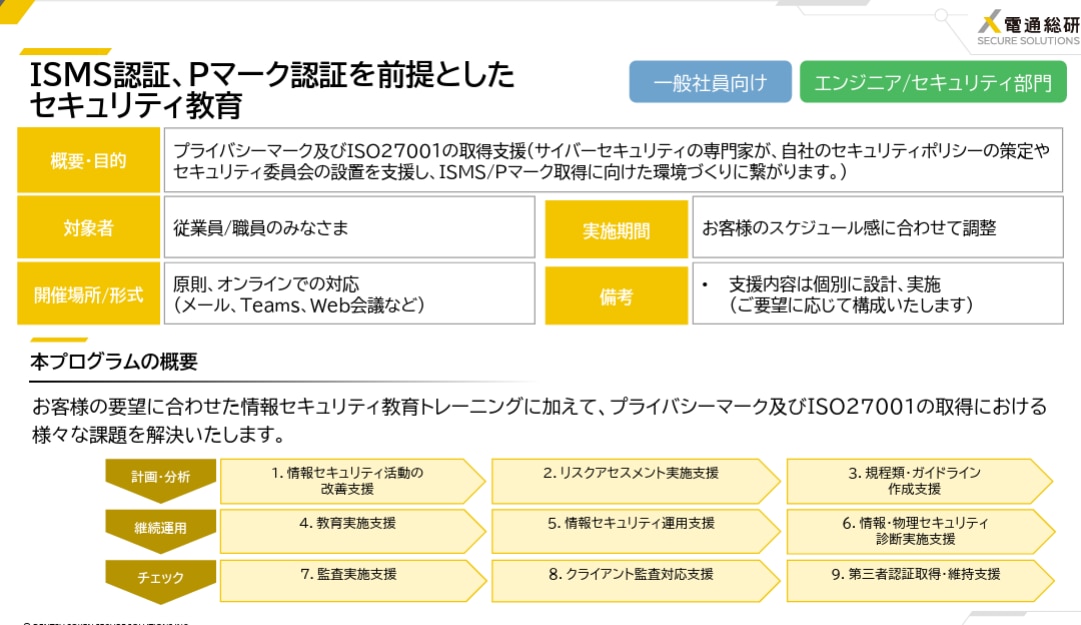Image resolution: width=1081 pixels, height=625 pixels.
Task: Click the 電通総研 Secure Solutions logo
Action: (x=1029, y=28)
